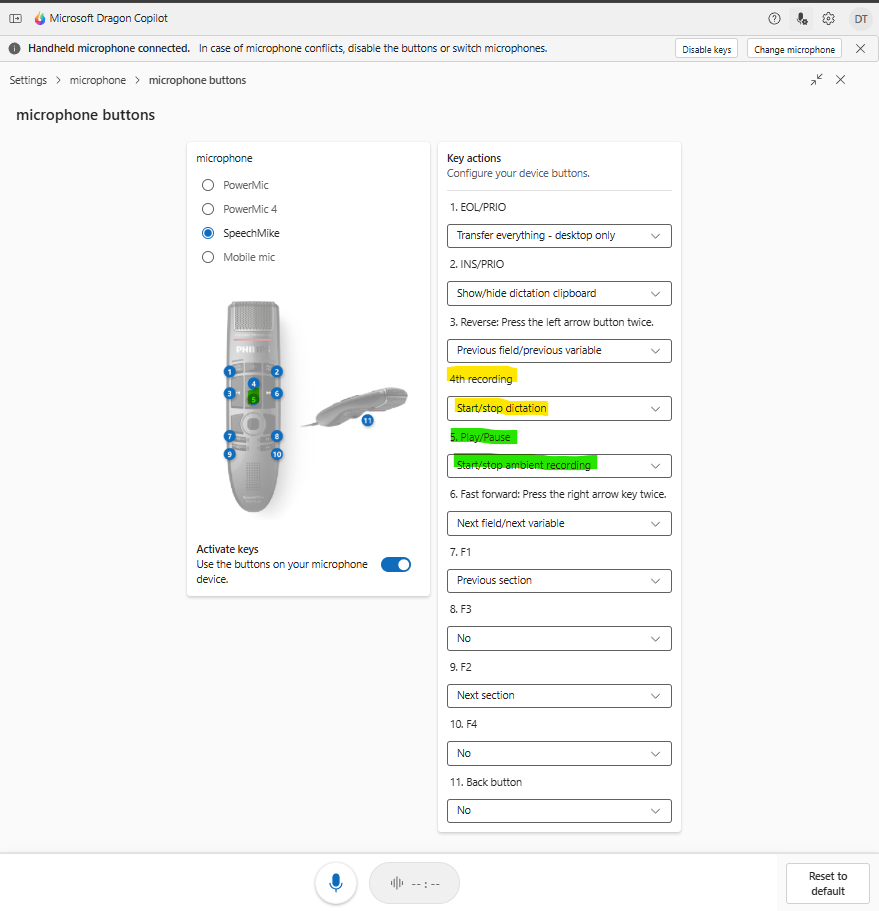Image resolution: width=879 pixels, height=911 pixels.
Task: Click the SpeechMike front view image
Action: tap(253, 407)
